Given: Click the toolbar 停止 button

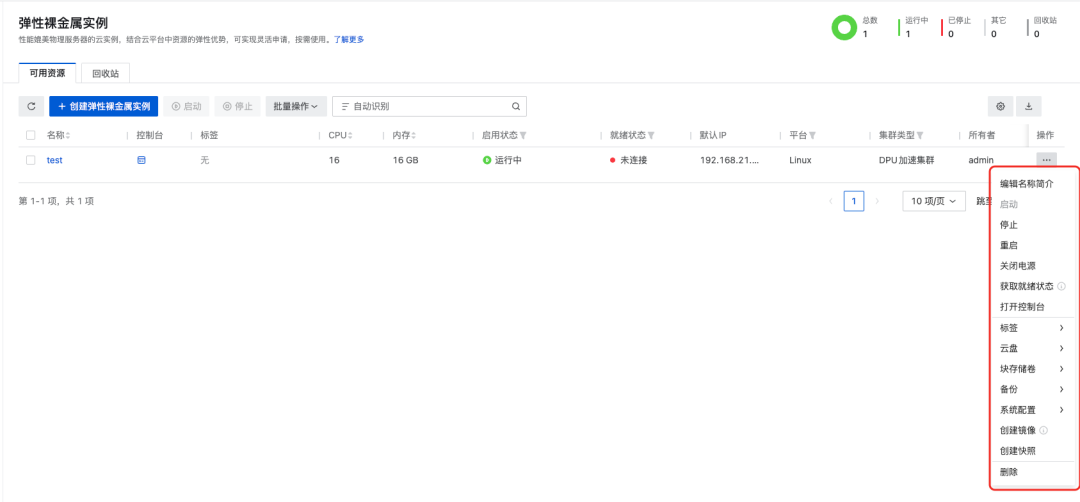Looking at the screenshot, I should pos(238,107).
